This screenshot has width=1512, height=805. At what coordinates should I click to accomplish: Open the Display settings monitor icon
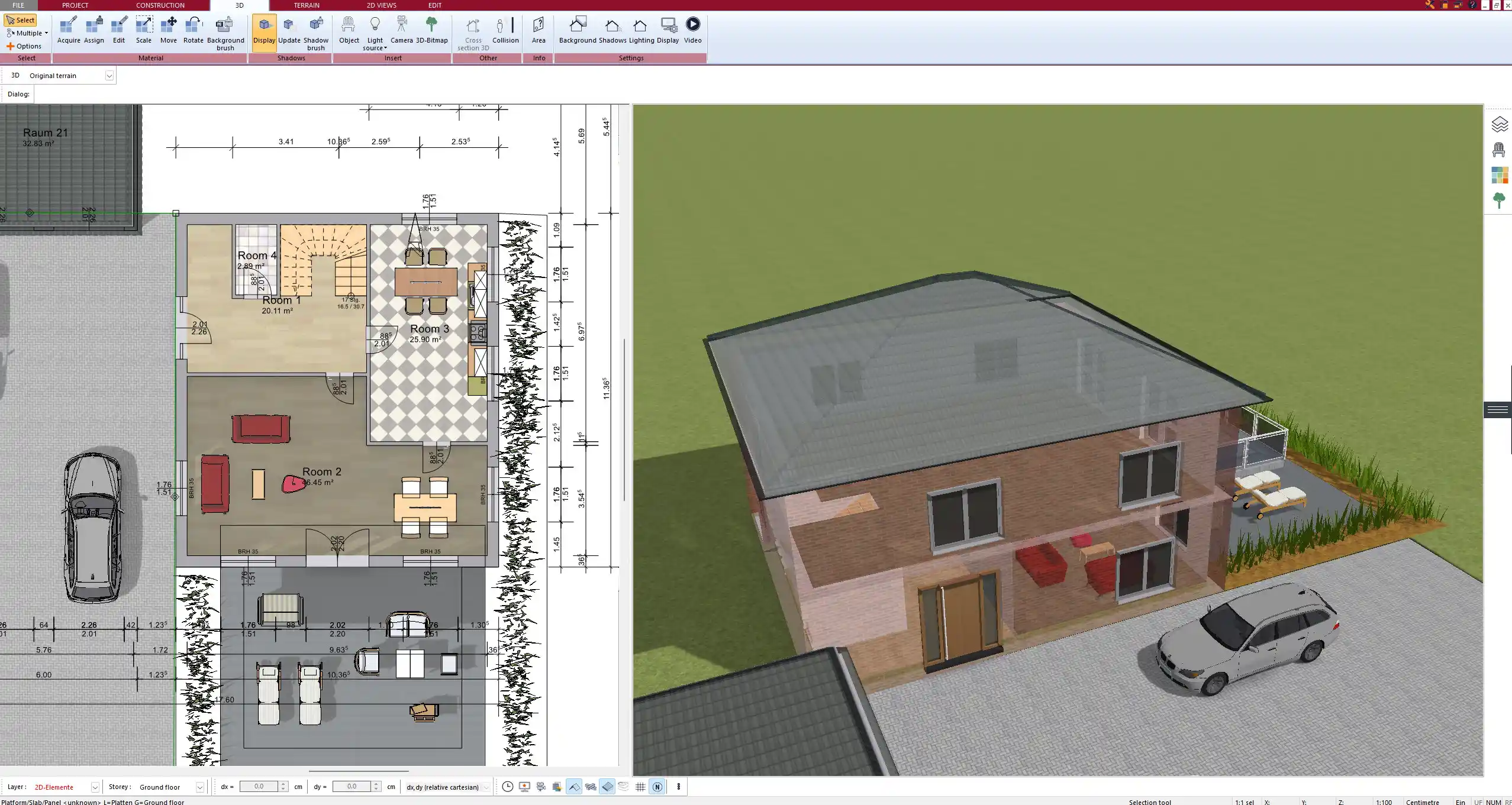668,31
